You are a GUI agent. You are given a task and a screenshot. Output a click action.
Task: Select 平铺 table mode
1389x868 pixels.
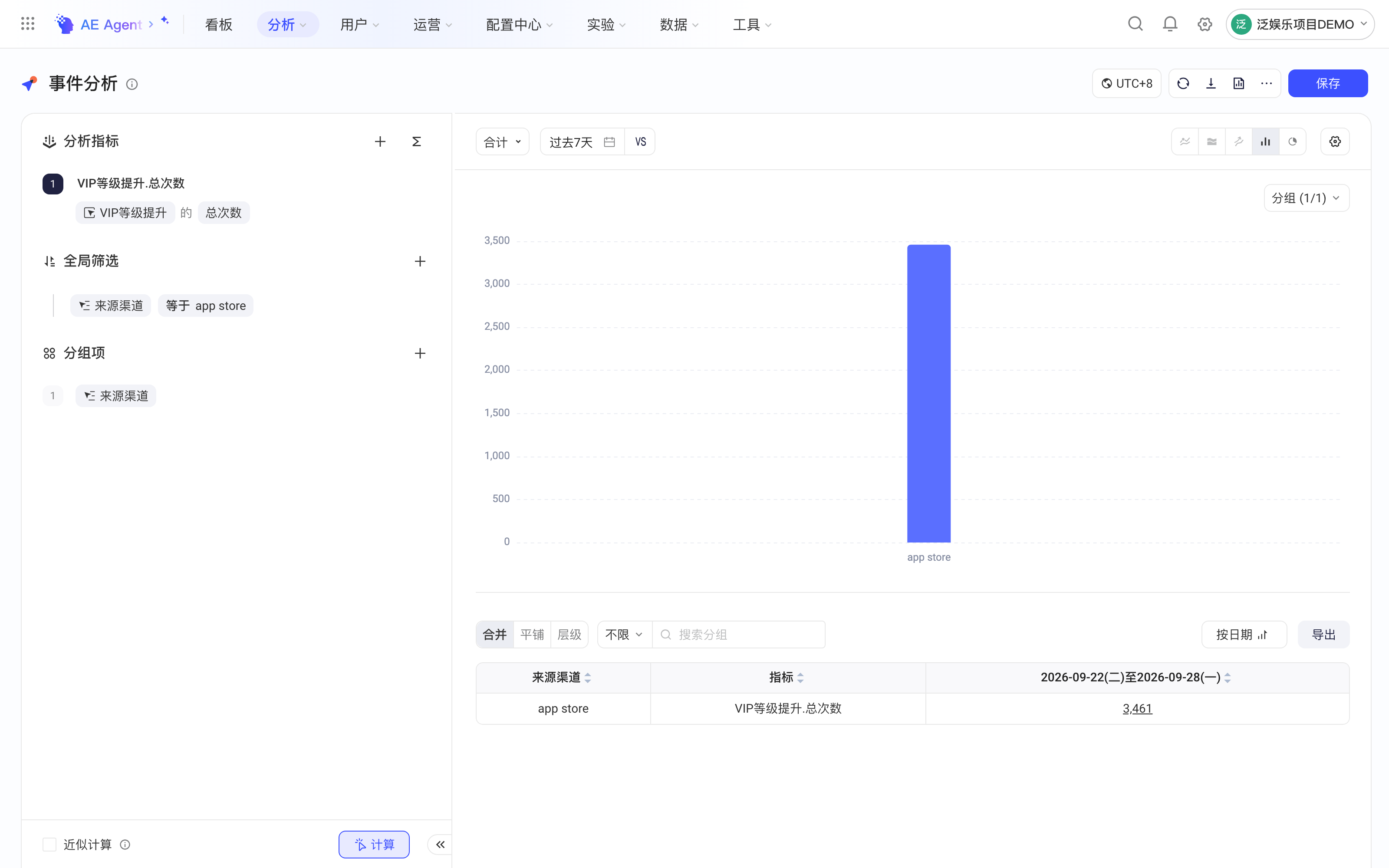coord(532,635)
